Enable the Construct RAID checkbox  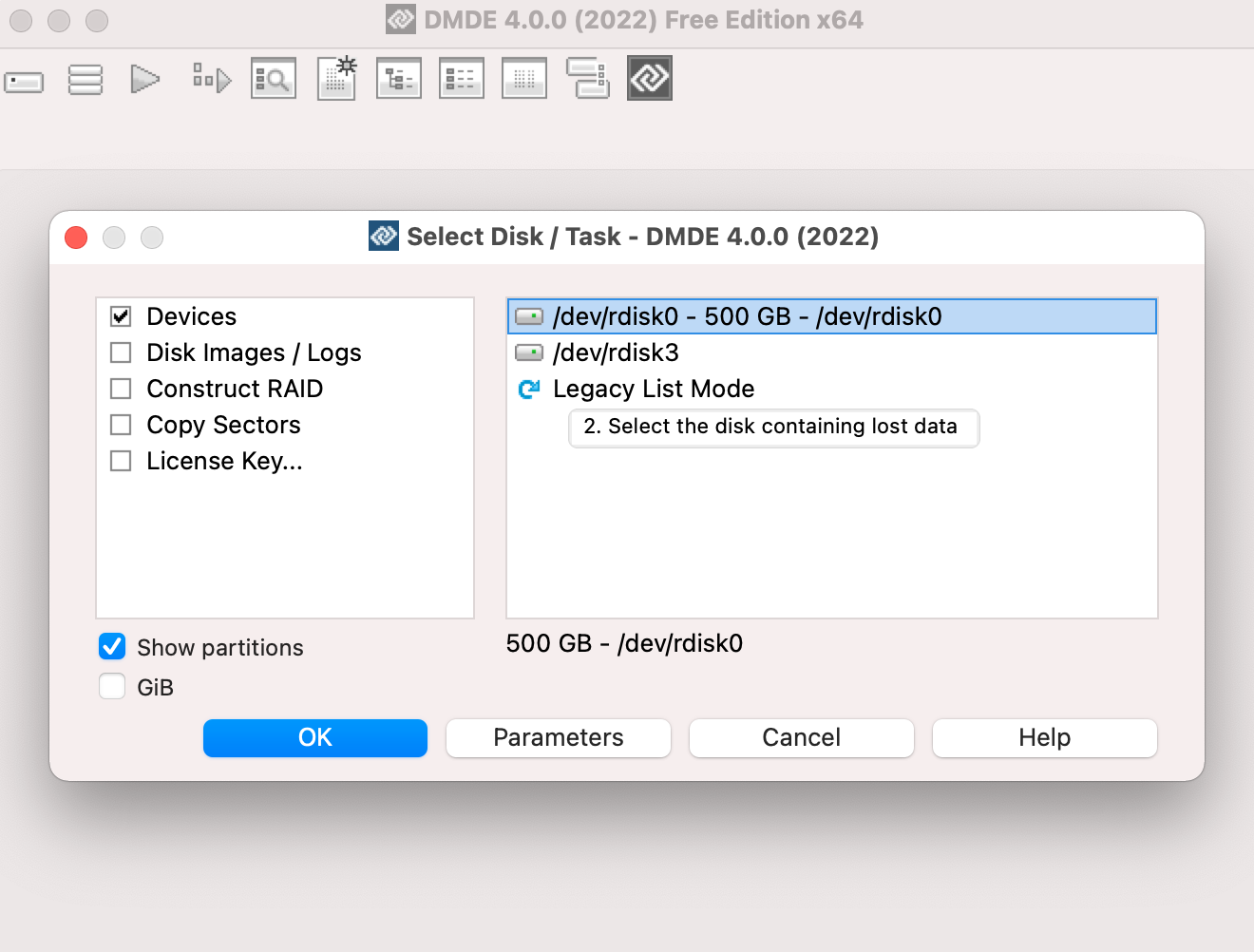[x=121, y=389]
